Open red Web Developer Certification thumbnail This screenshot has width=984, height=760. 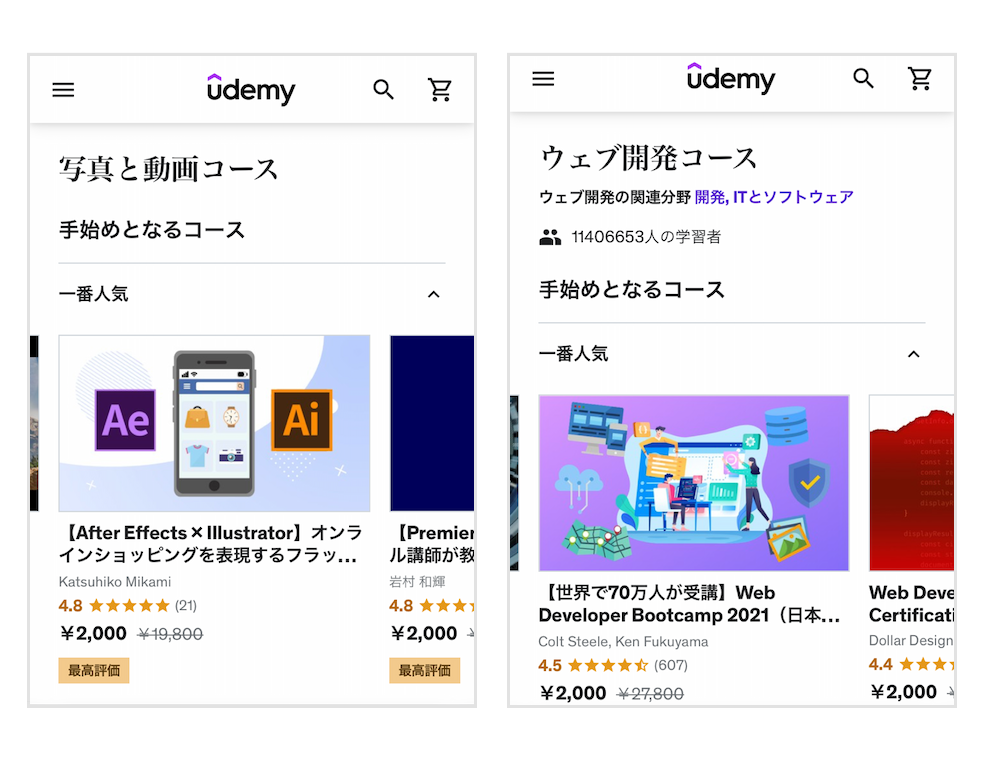(x=912, y=483)
